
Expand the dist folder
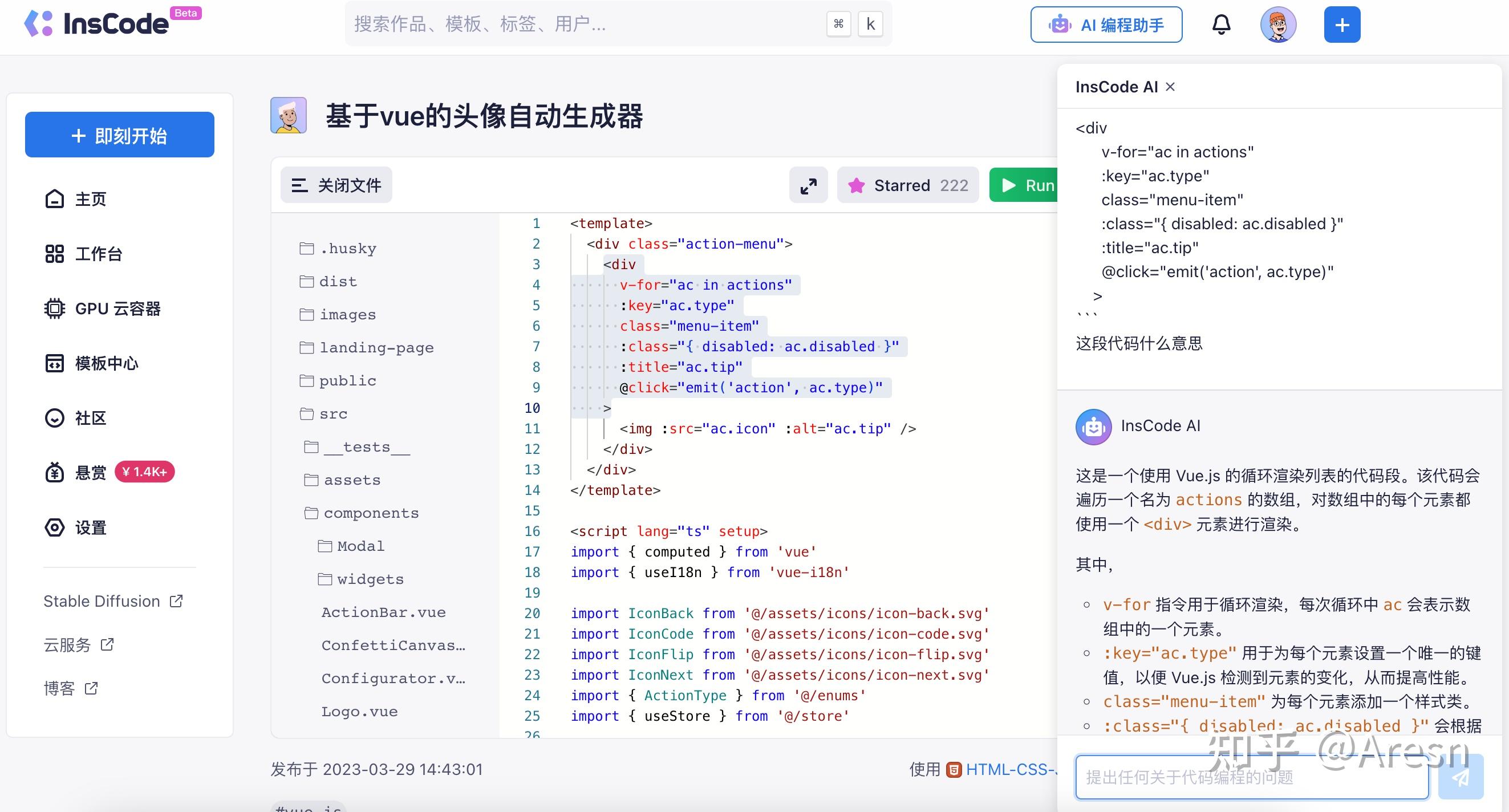click(338, 281)
